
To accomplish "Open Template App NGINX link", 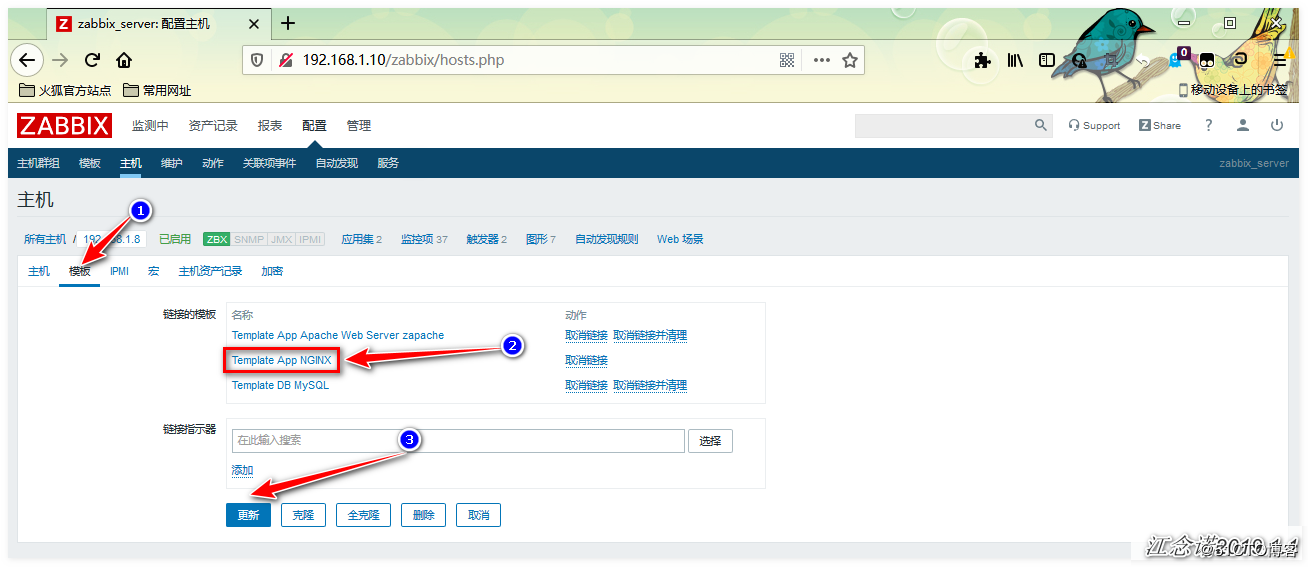I will 281,360.
